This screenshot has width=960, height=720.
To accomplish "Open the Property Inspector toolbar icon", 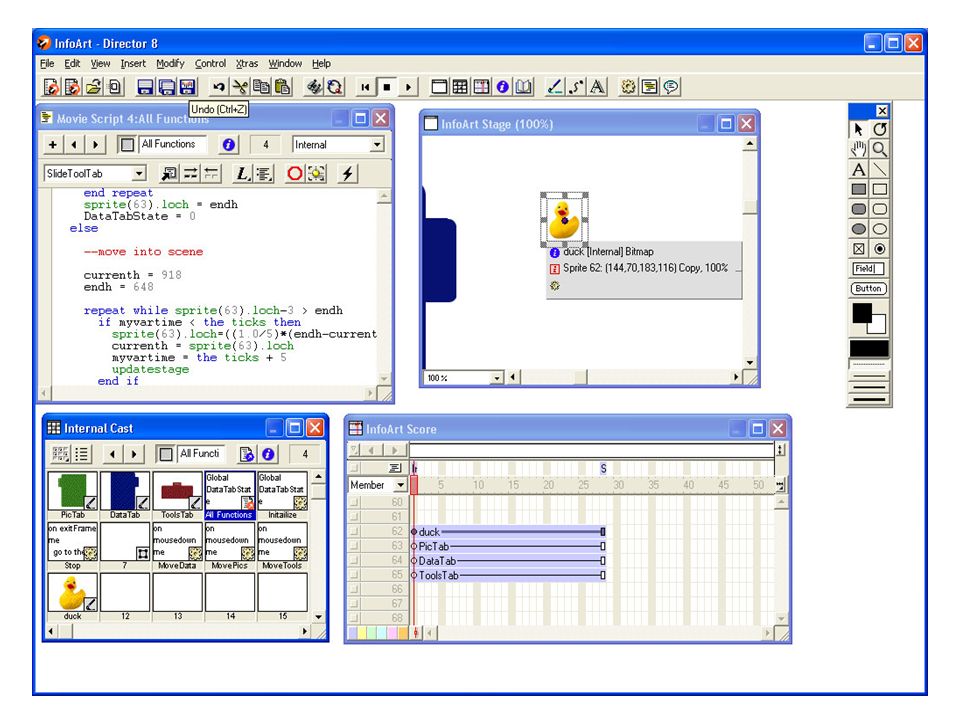I will [x=503, y=87].
